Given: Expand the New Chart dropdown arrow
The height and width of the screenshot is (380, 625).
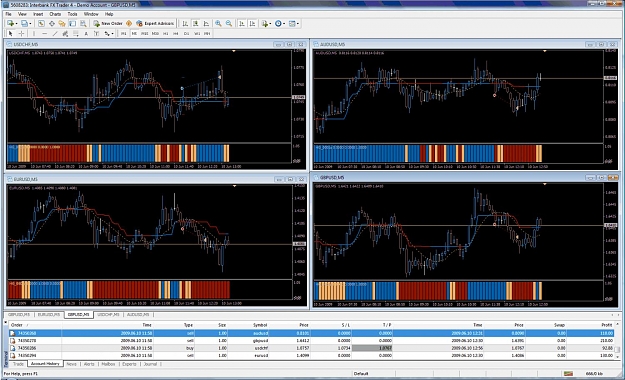Looking at the screenshot, I should pos(16,24).
